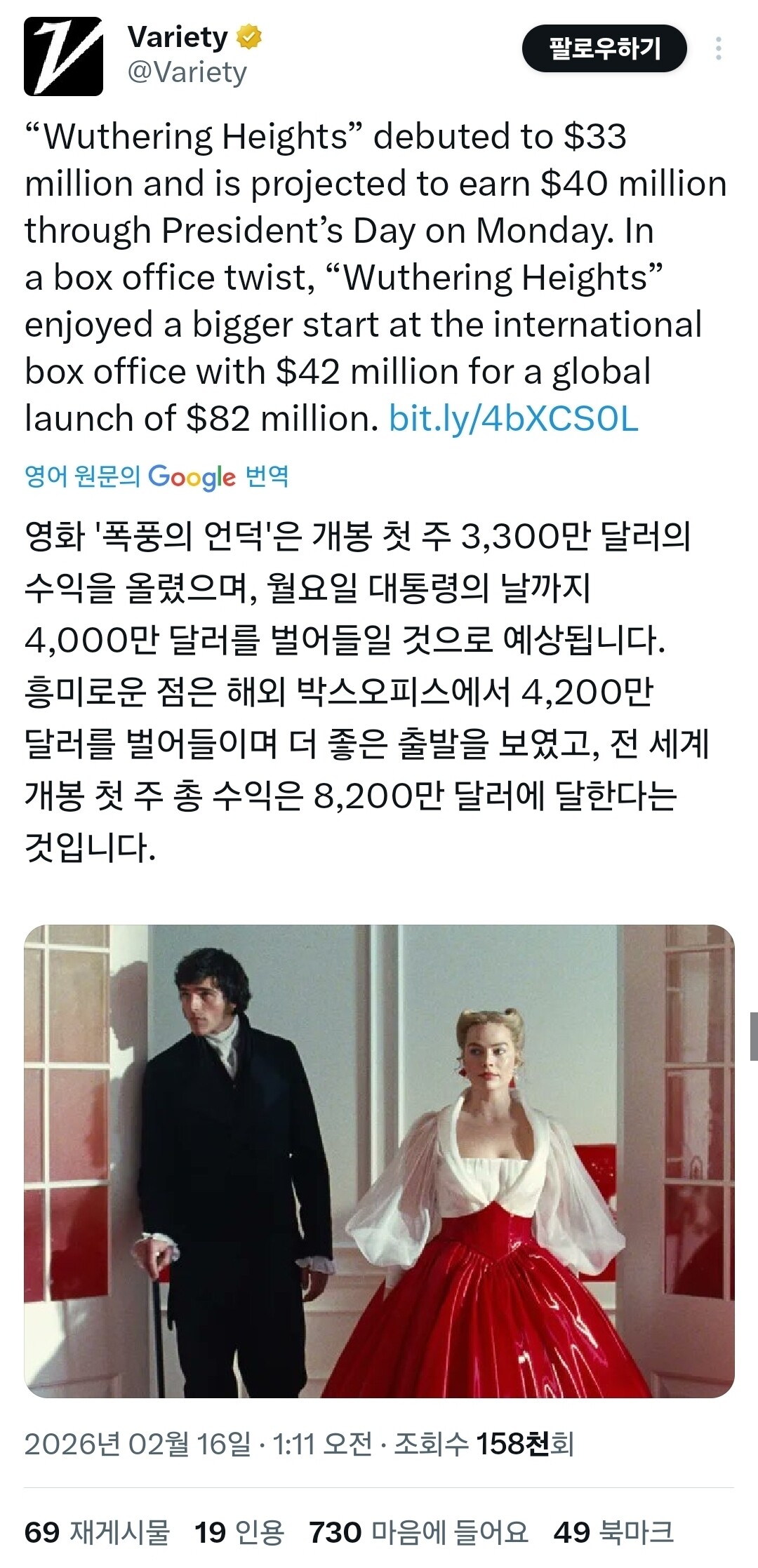
Task: Open the bit.ly/4bXCS0L link
Action: pos(513,418)
